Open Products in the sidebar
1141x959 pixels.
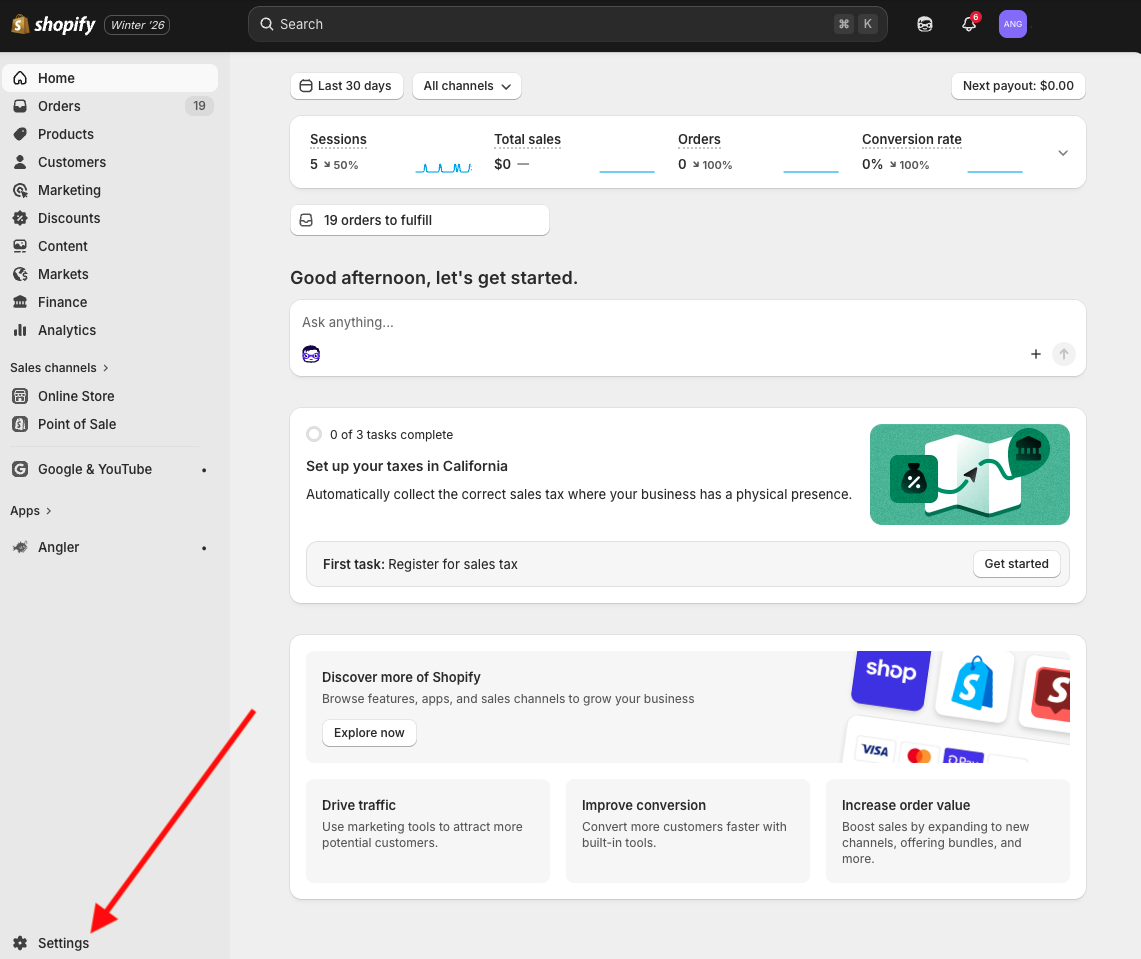110,134
